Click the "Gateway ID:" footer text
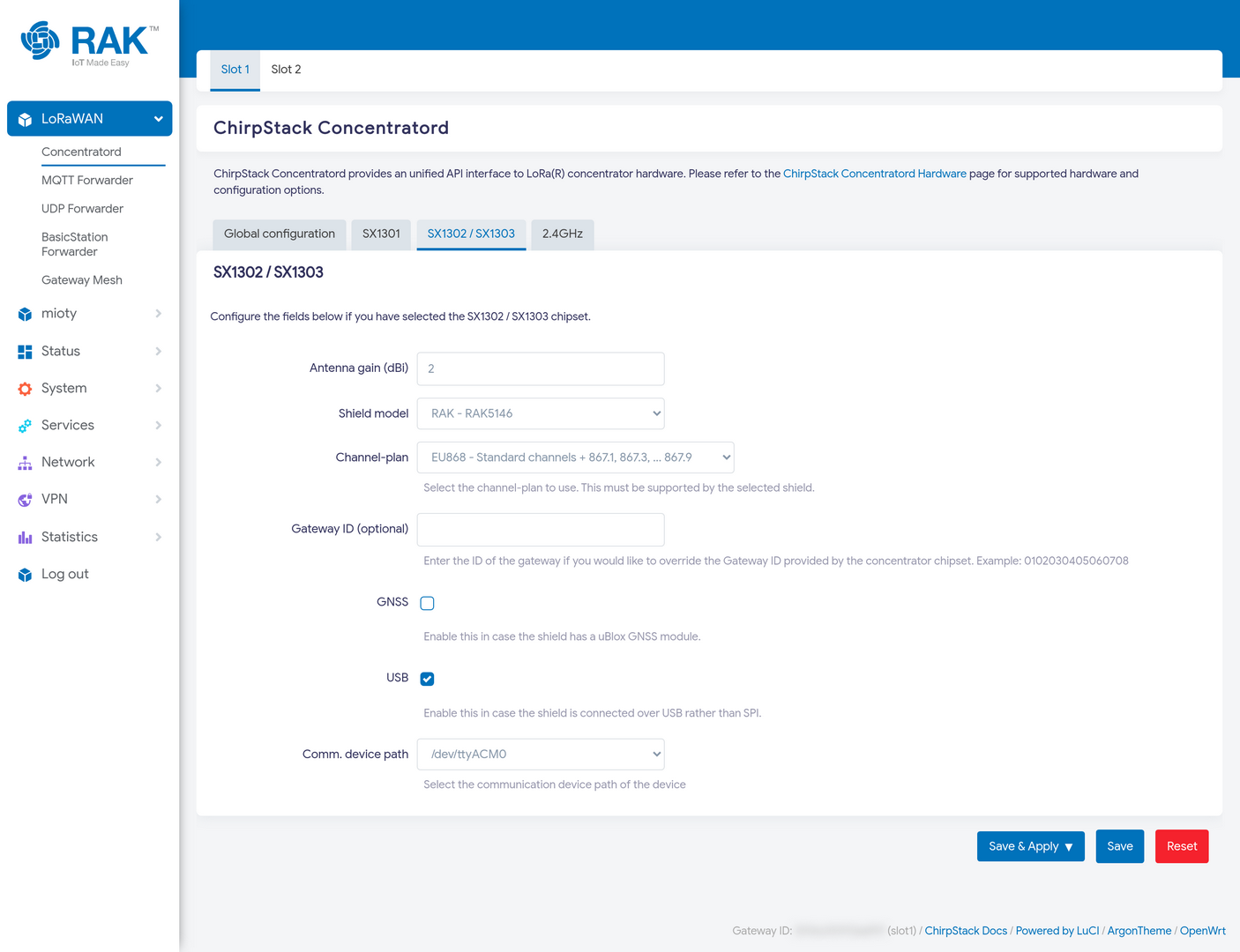The image size is (1240, 952). (x=762, y=931)
